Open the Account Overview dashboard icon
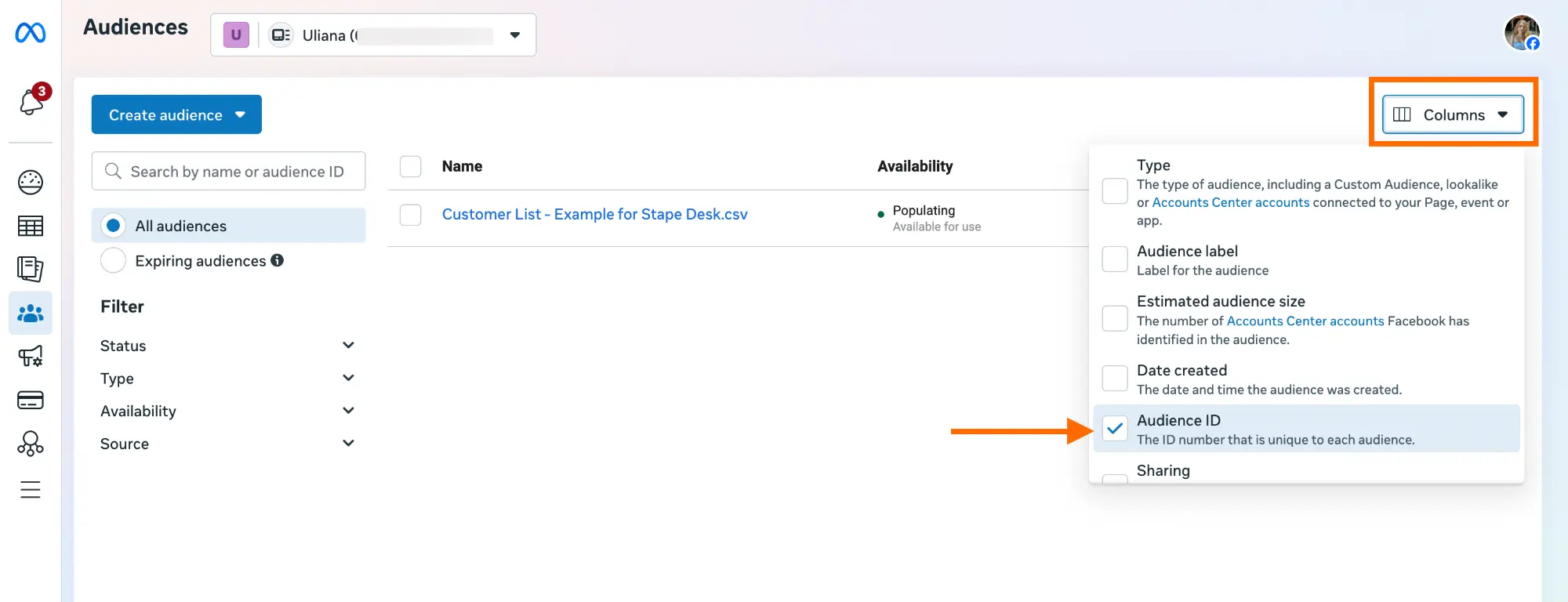The width and height of the screenshot is (1568, 602). [30, 182]
